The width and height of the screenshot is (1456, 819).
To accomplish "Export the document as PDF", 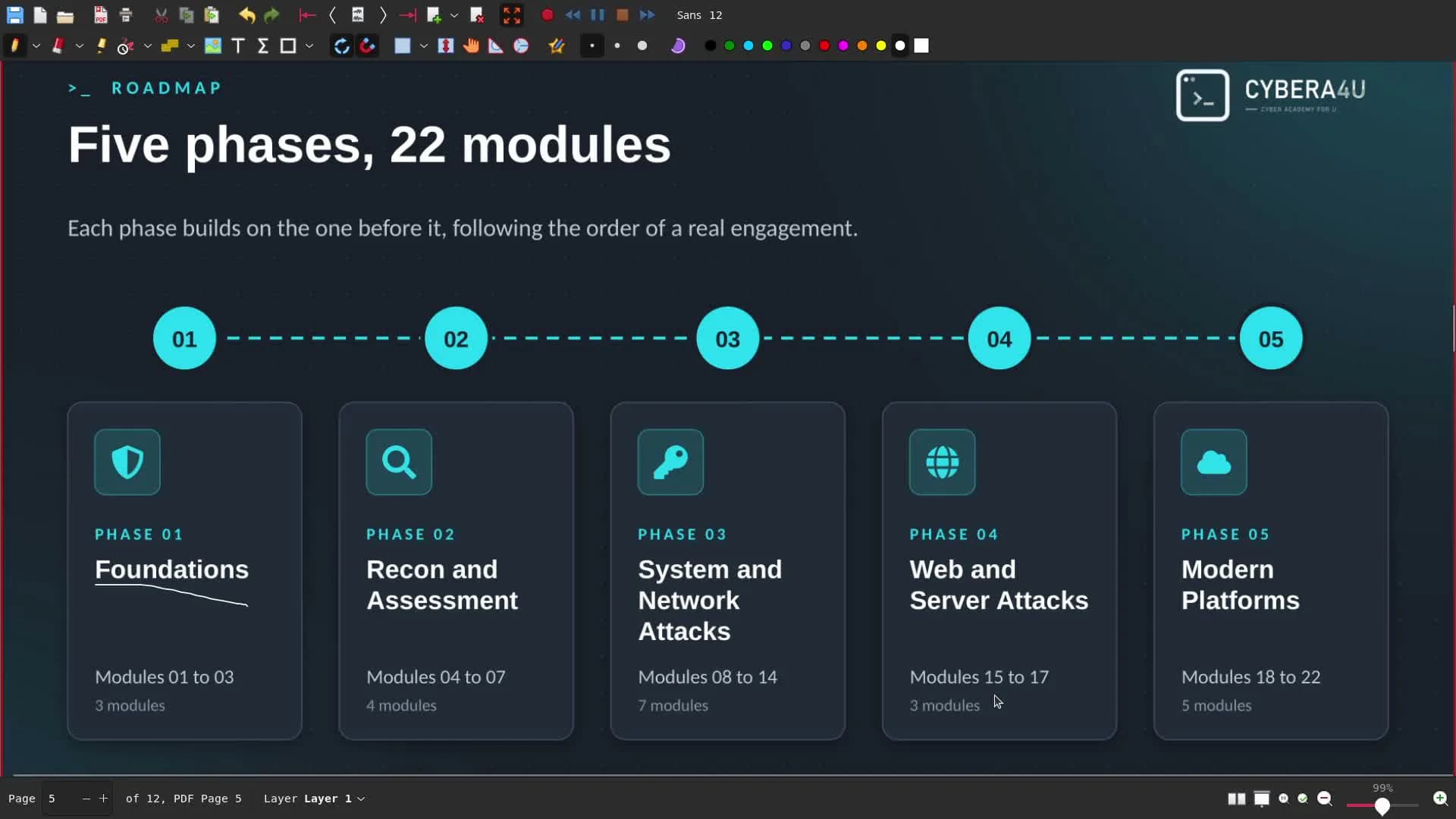I will [x=100, y=15].
